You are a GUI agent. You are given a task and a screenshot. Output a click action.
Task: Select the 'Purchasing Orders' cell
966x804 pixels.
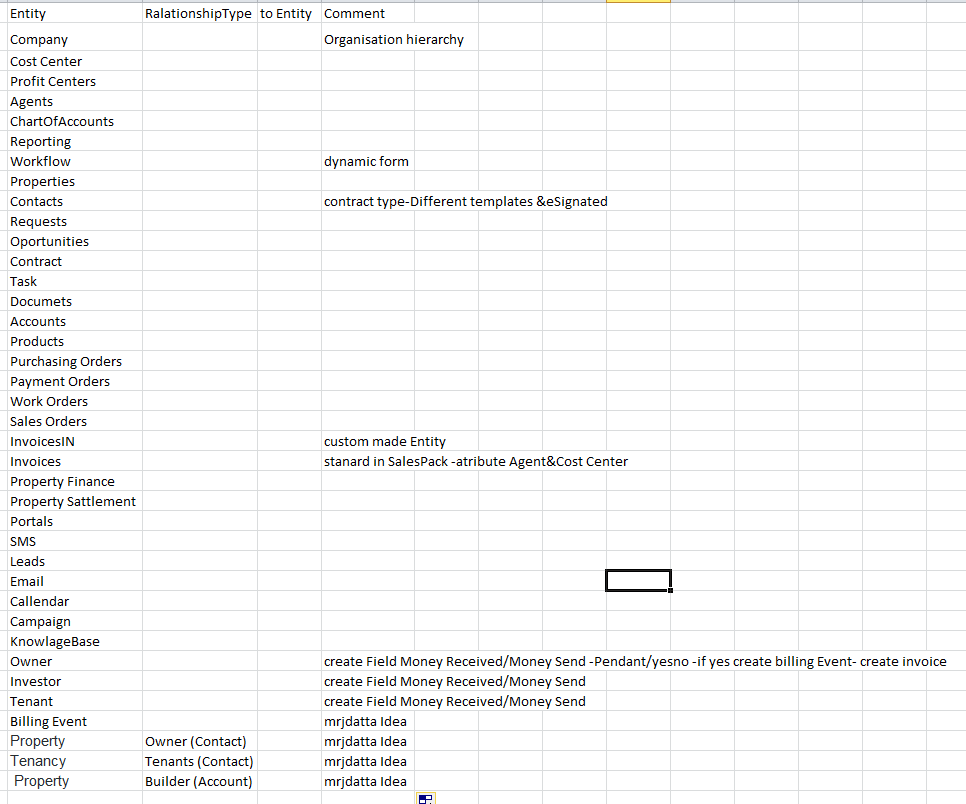[x=66, y=362]
